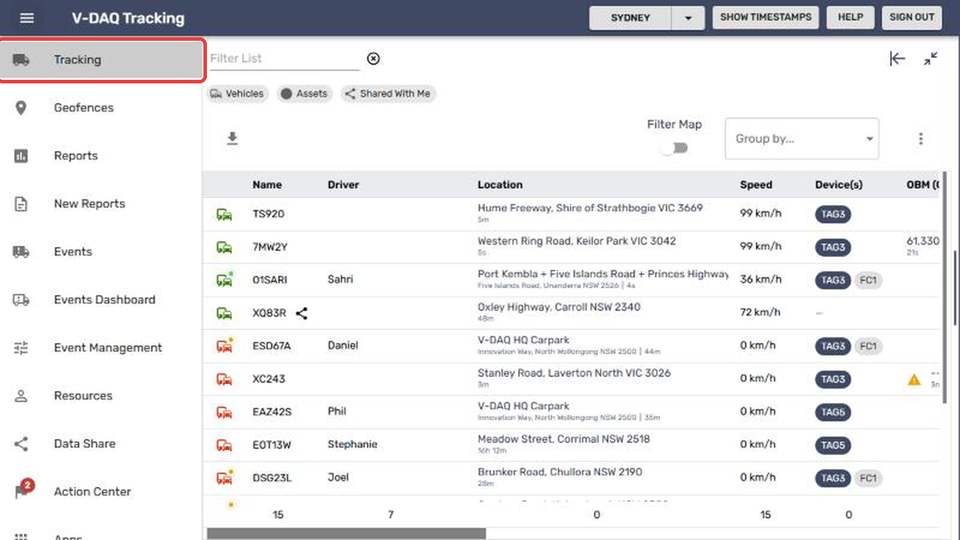This screenshot has width=960, height=540.
Task: Click the TAG5 badge on the EAZ42S row
Action: coord(833,413)
